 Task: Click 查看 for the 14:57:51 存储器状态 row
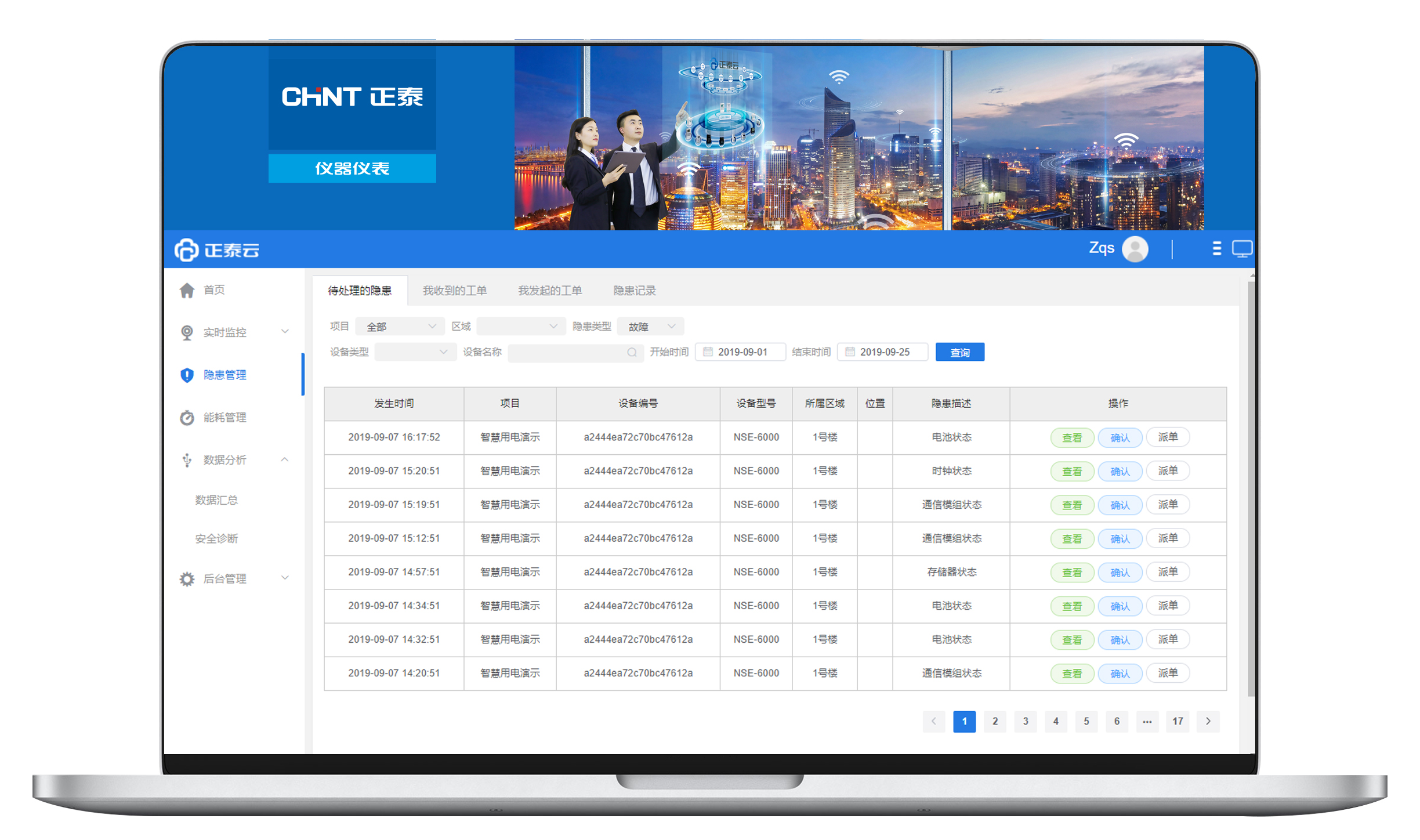pyautogui.click(x=1072, y=572)
